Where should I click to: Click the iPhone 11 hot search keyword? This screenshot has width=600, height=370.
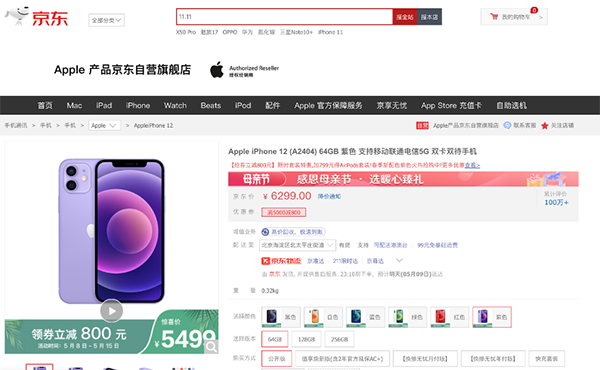coord(330,32)
